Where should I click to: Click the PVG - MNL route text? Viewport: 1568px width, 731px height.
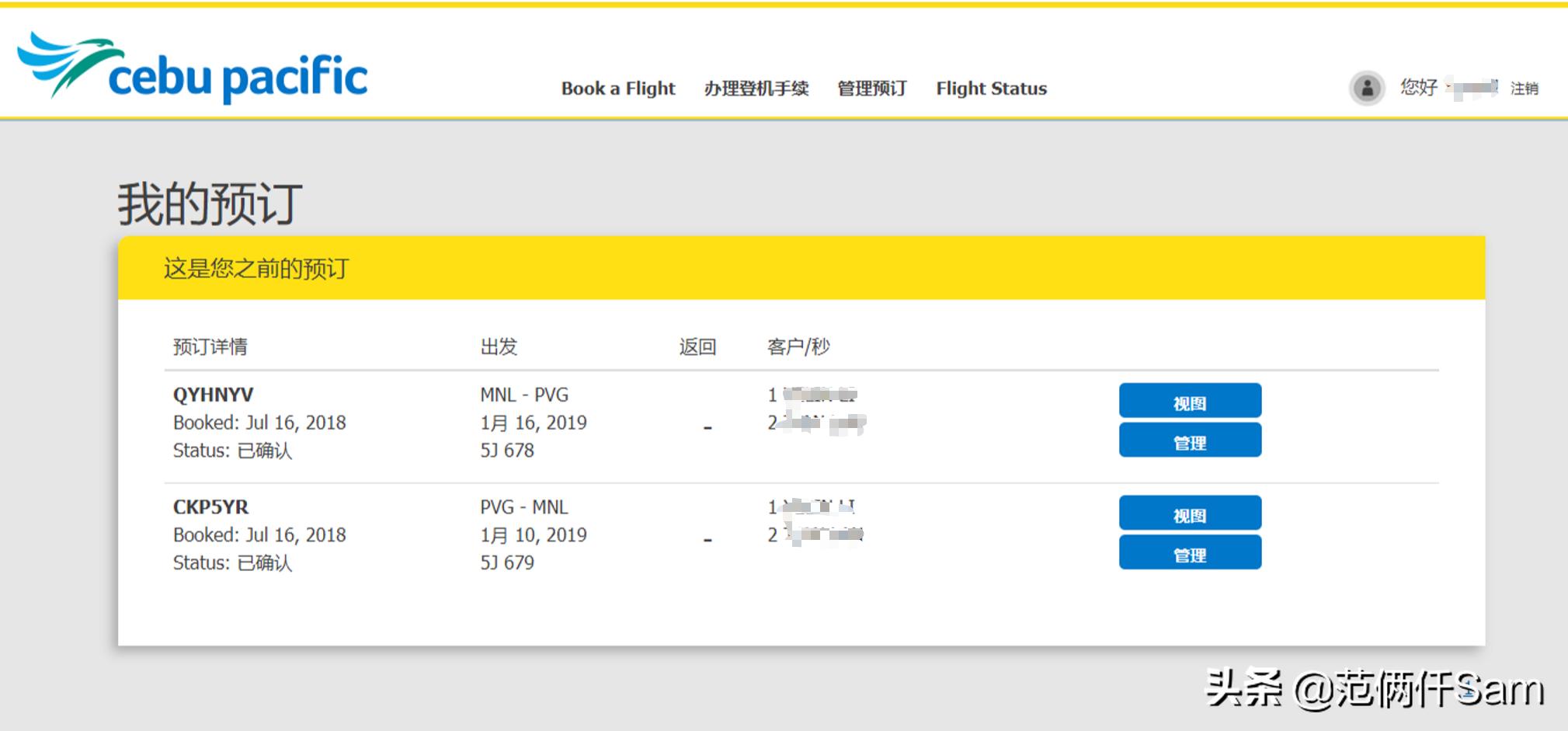(524, 507)
